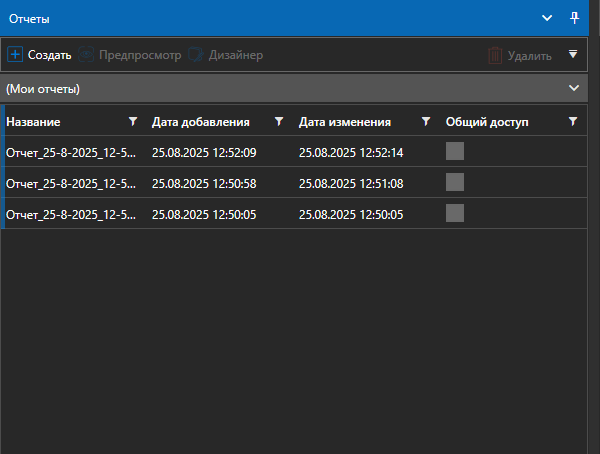Sort by Название column header

click(33, 122)
